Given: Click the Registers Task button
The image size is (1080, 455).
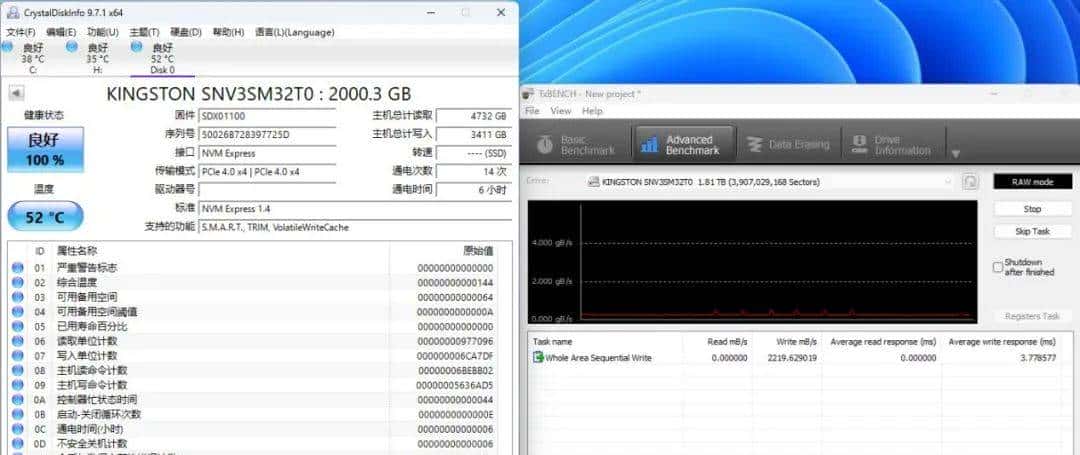Looking at the screenshot, I should [1032, 317].
